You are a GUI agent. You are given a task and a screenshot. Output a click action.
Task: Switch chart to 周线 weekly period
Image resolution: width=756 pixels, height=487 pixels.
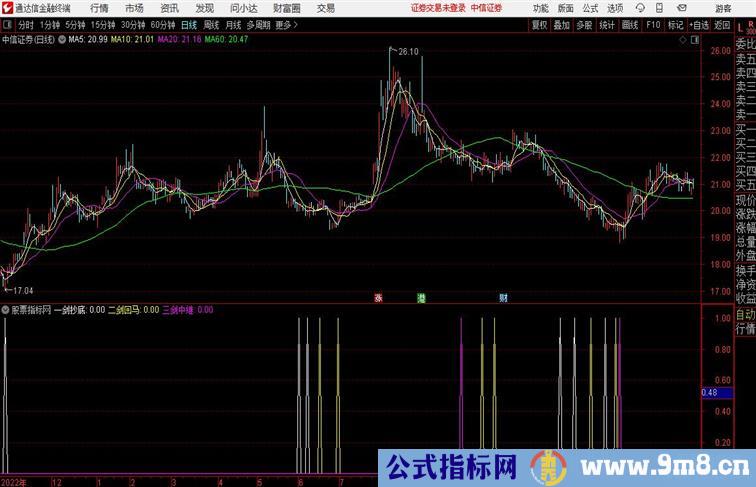211,25
